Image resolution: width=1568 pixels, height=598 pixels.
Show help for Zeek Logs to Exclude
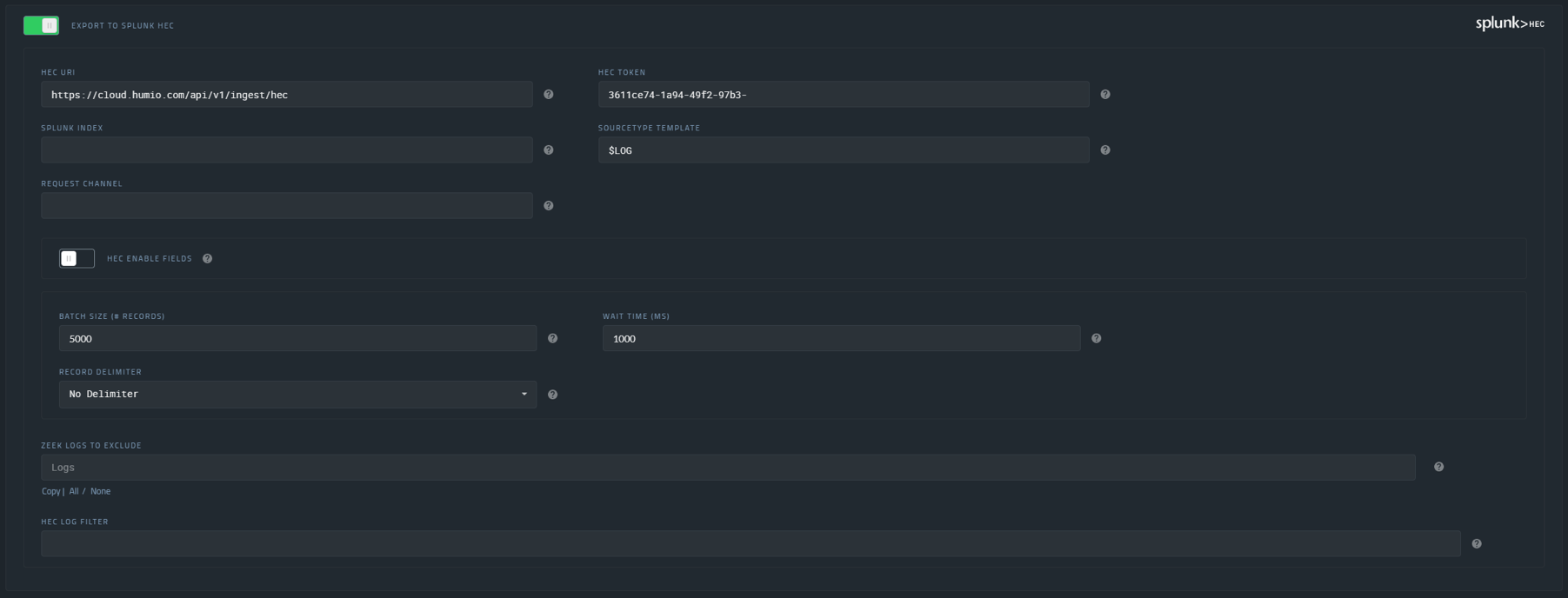tap(1439, 468)
